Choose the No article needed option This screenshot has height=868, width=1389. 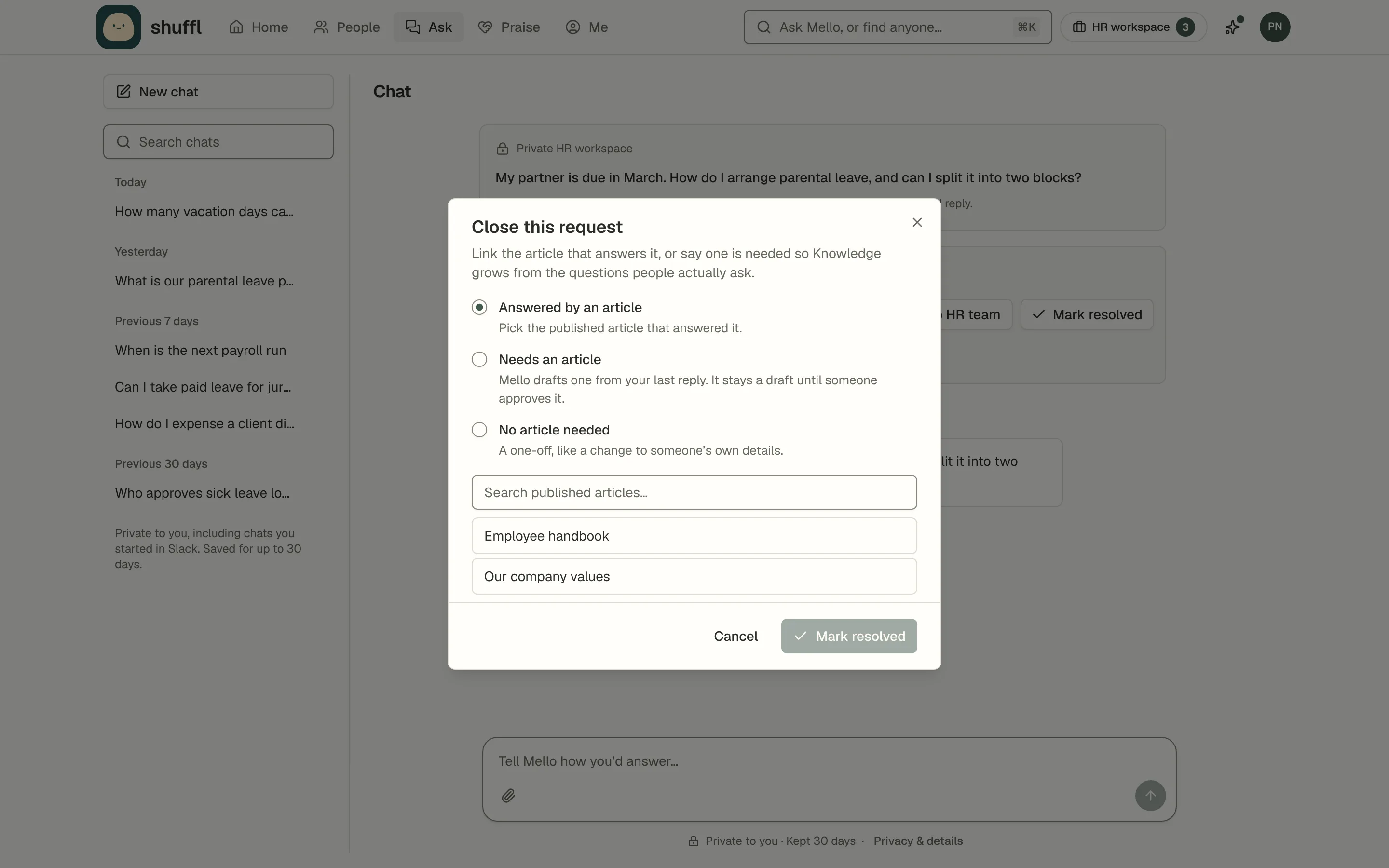[x=479, y=430]
